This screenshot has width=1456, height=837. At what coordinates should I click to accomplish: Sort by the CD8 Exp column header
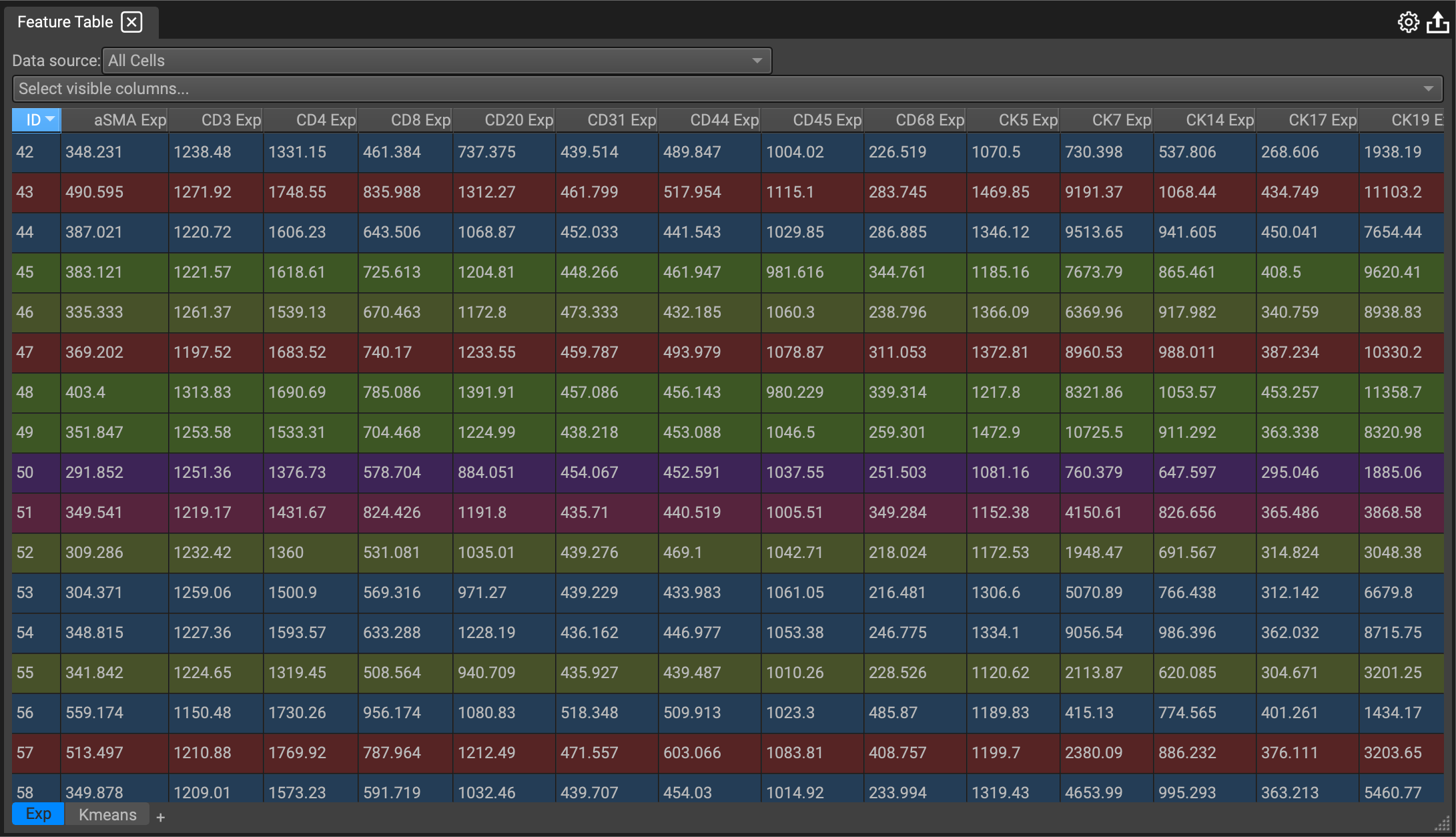point(406,120)
